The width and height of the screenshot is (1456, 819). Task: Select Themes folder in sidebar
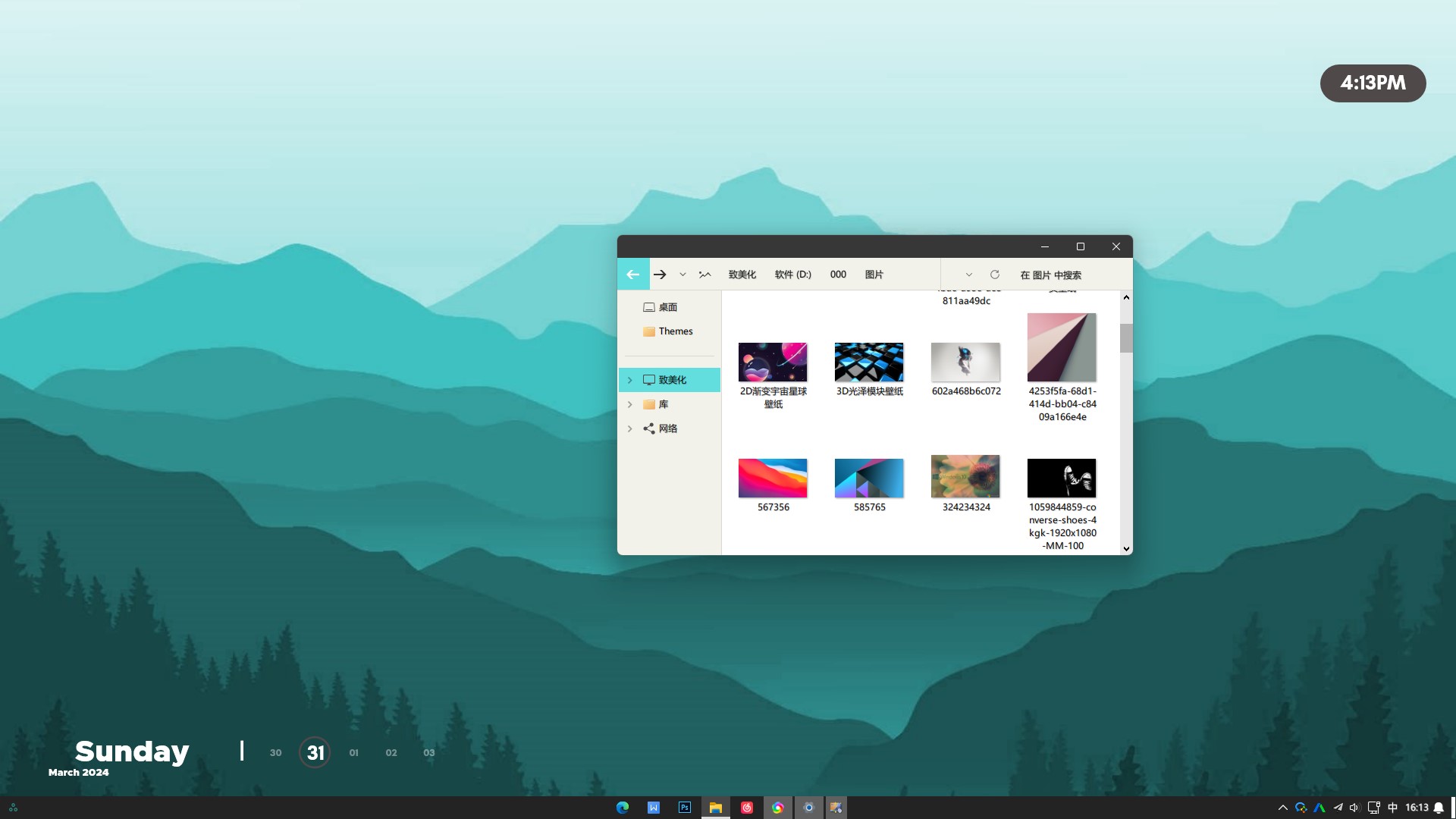675,331
